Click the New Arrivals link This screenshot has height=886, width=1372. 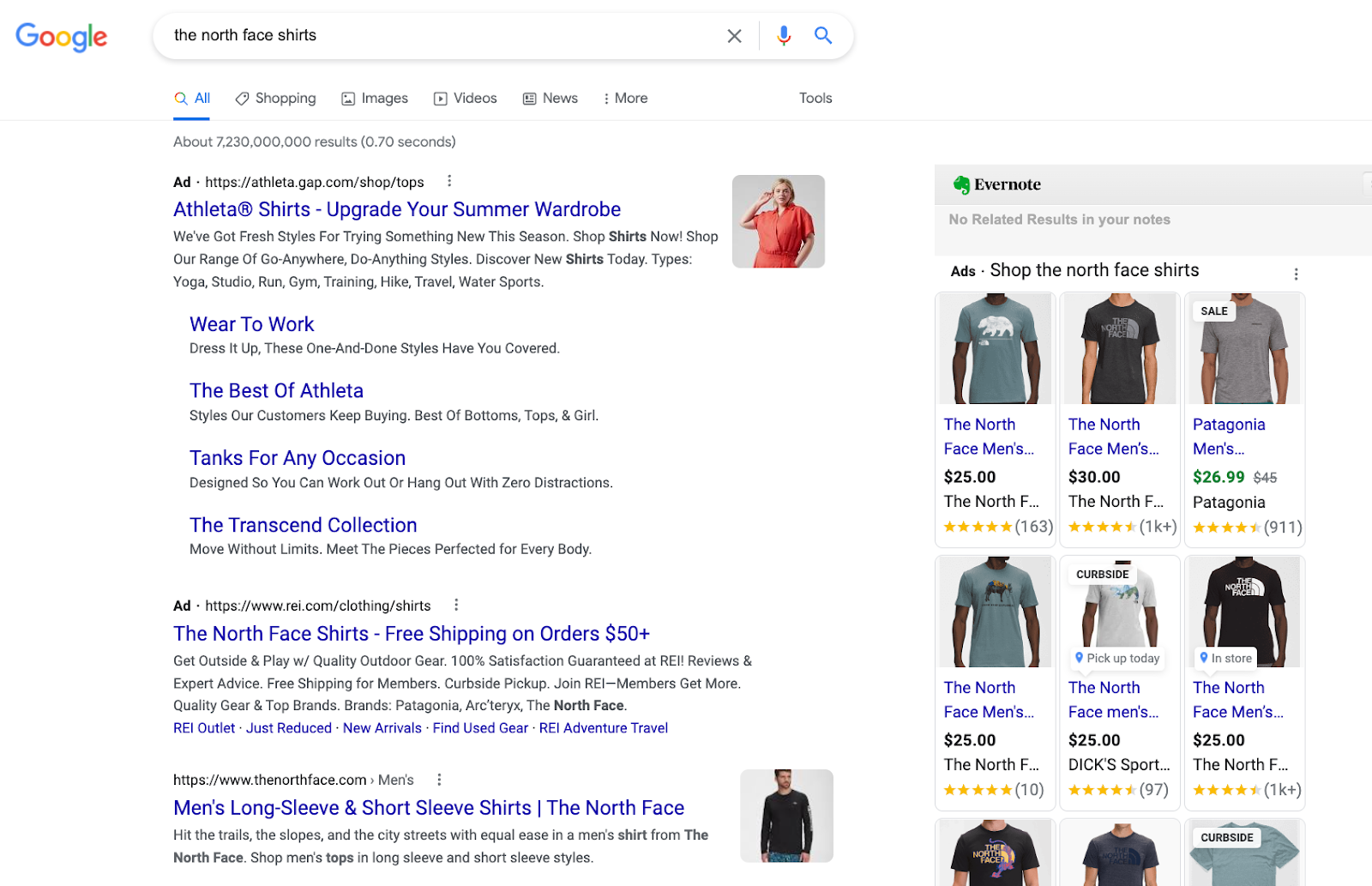pos(382,728)
